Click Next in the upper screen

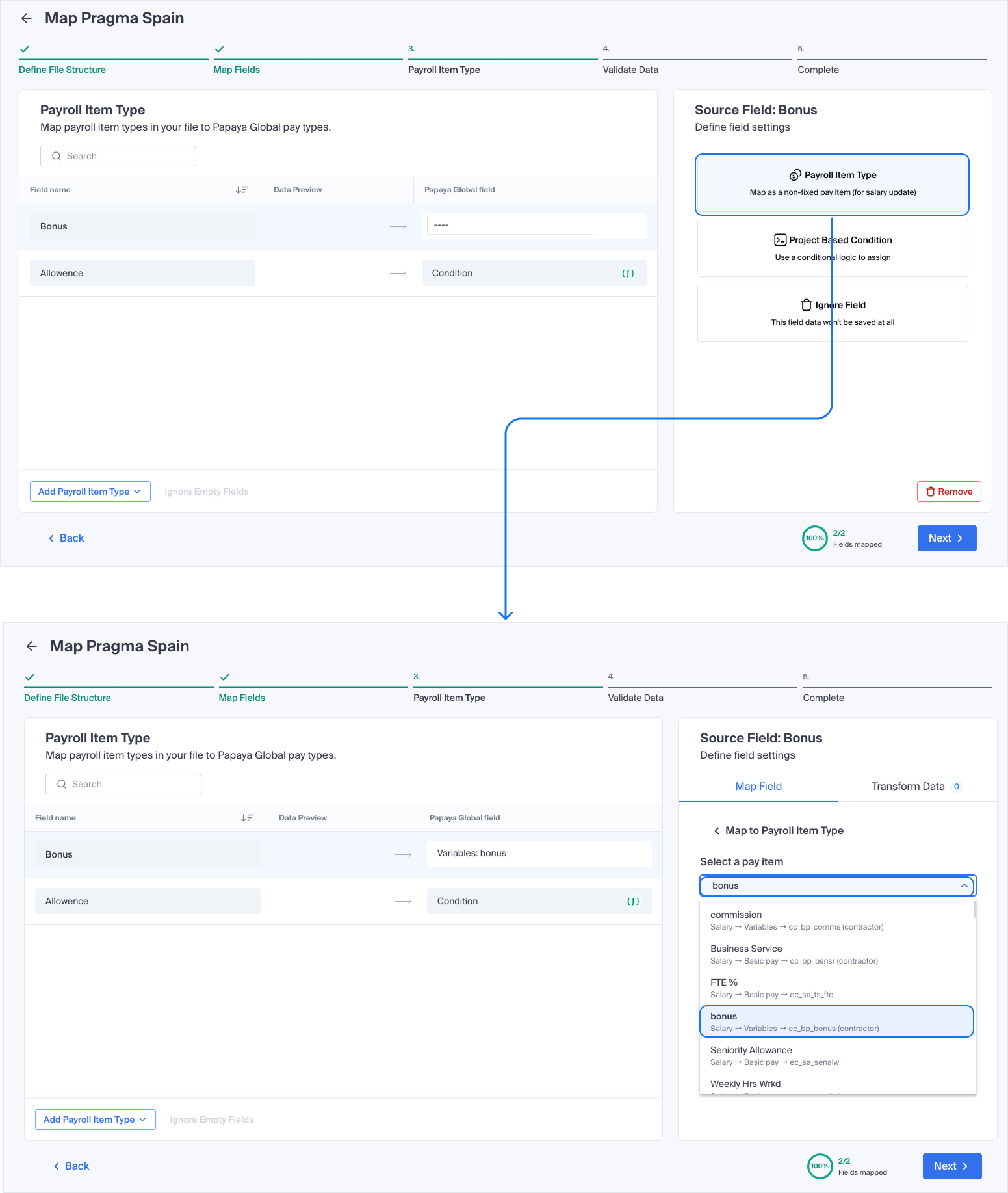(947, 538)
